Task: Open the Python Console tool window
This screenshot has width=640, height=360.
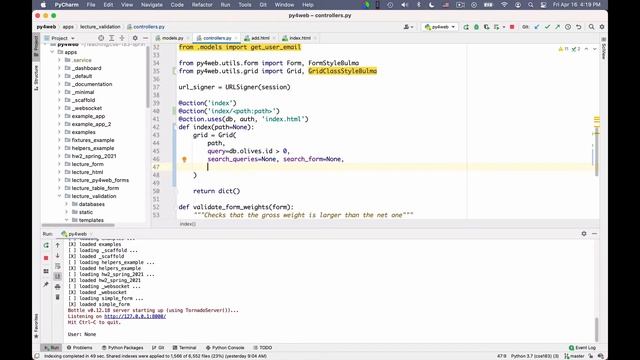Action: 225,348
